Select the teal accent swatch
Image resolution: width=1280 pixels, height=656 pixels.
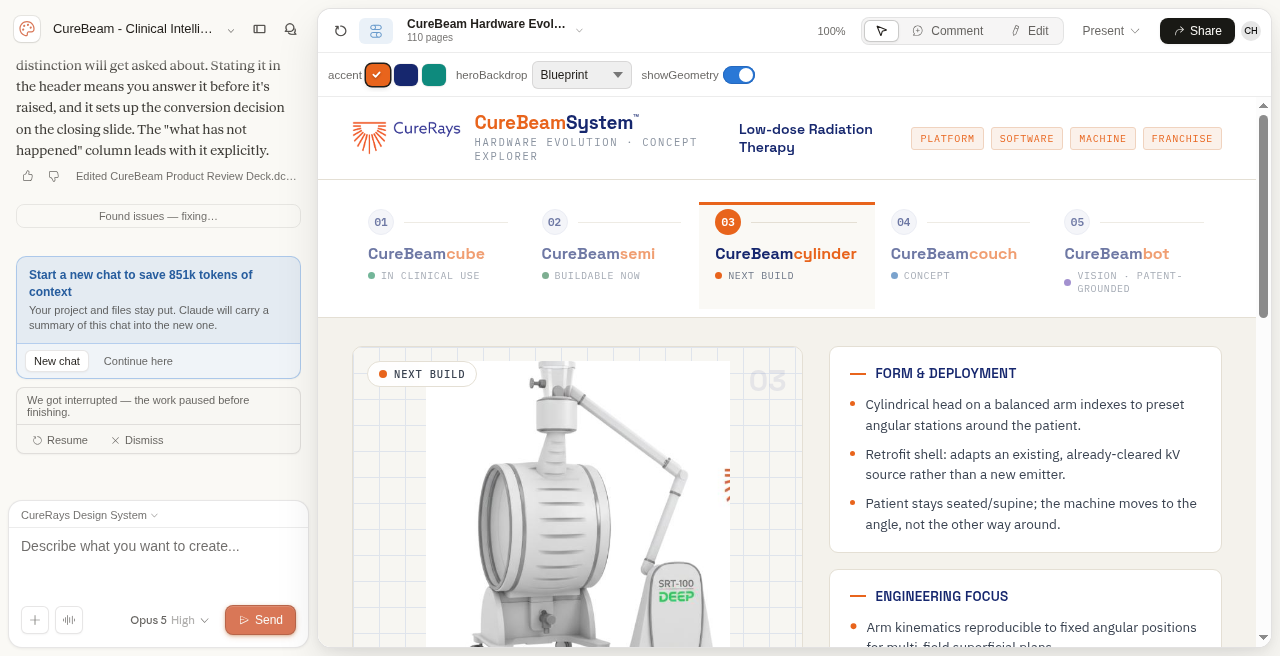pos(434,75)
